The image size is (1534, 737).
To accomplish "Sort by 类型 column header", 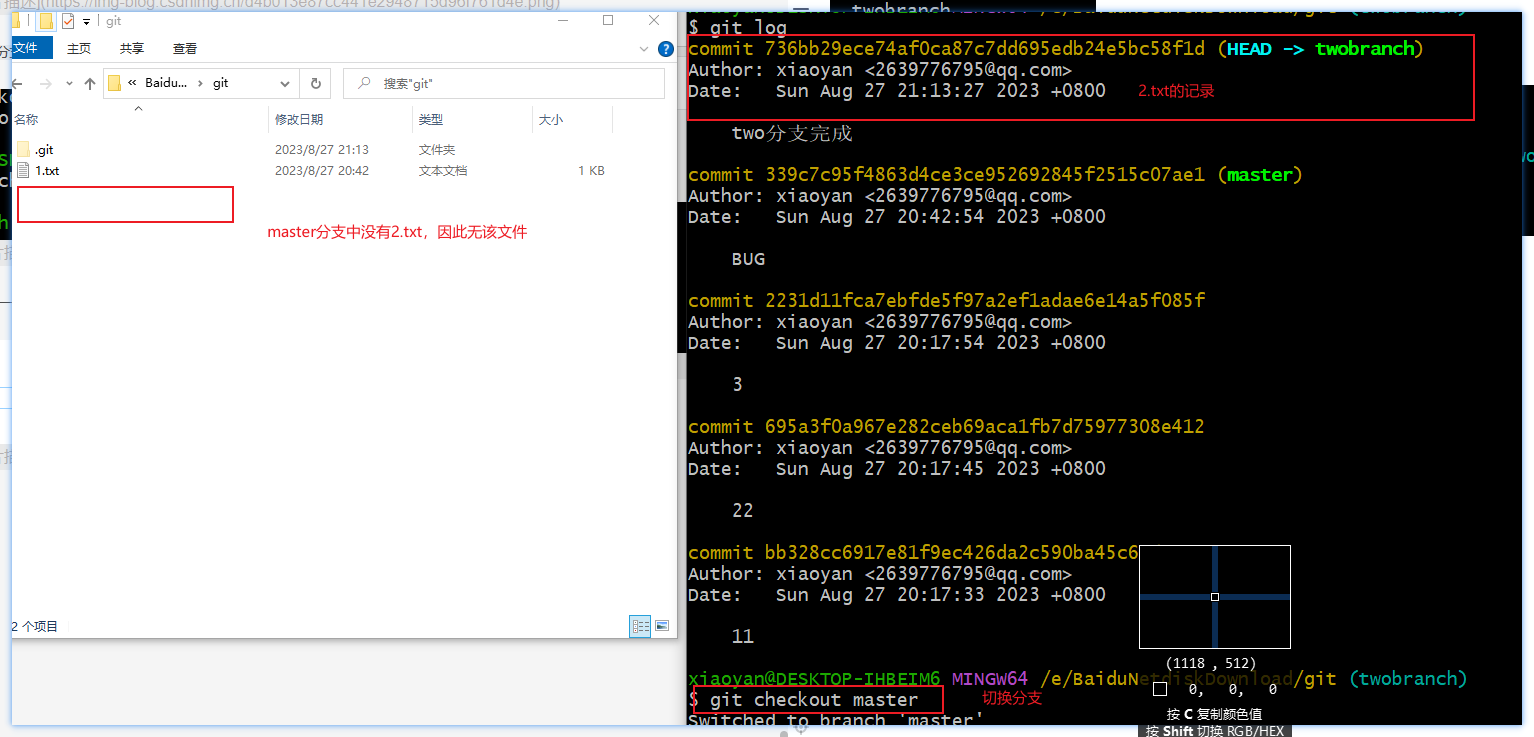I will click(x=431, y=119).
